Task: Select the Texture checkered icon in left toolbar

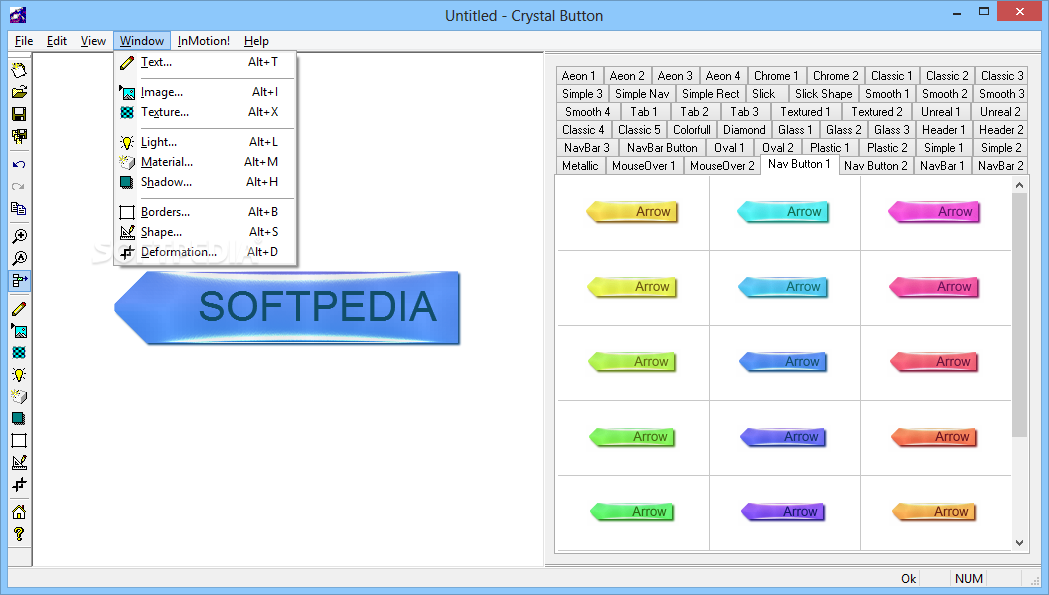Action: pyautogui.click(x=19, y=353)
